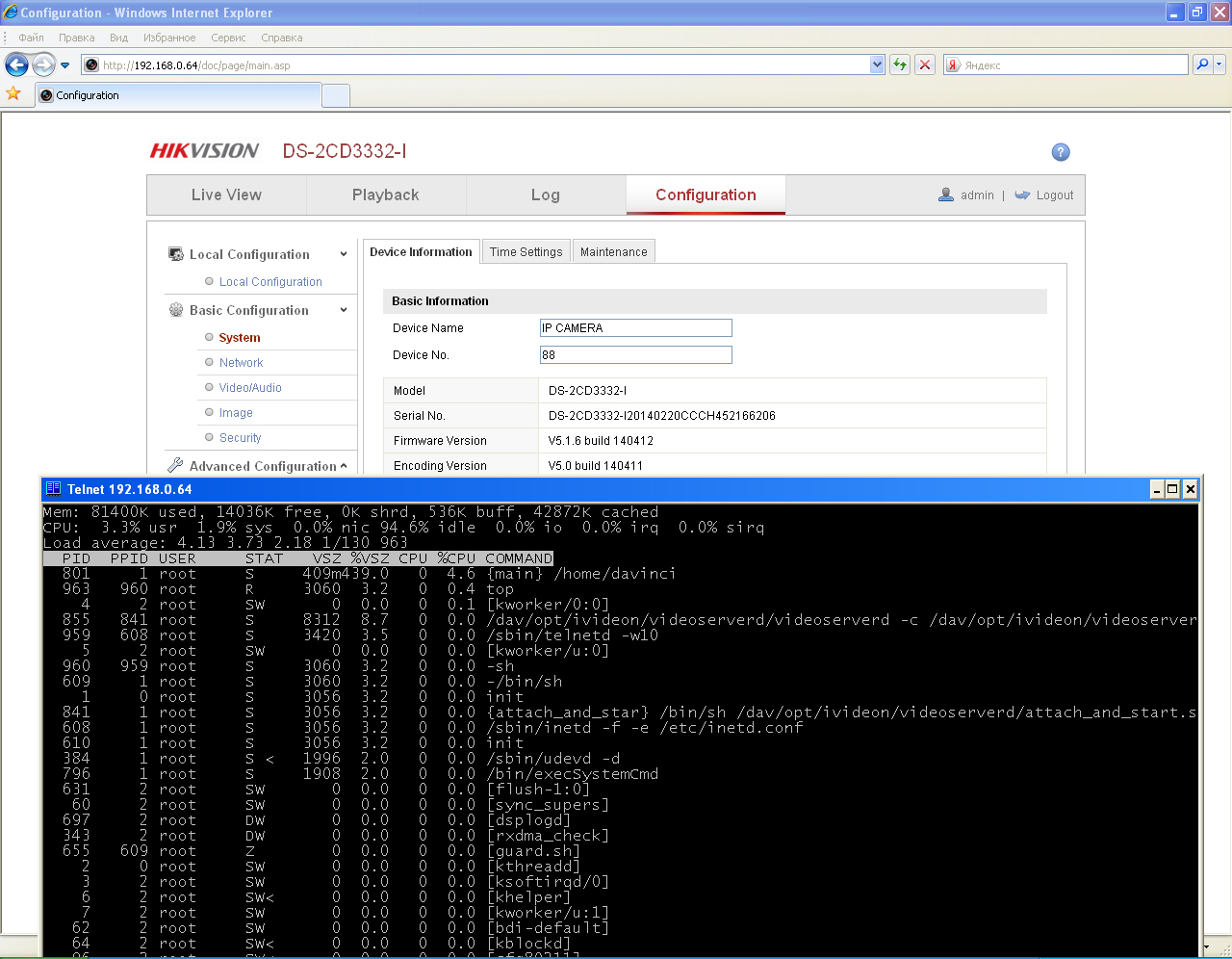1232x959 pixels.
Task: Click the Device No. input field
Action: pos(636,355)
